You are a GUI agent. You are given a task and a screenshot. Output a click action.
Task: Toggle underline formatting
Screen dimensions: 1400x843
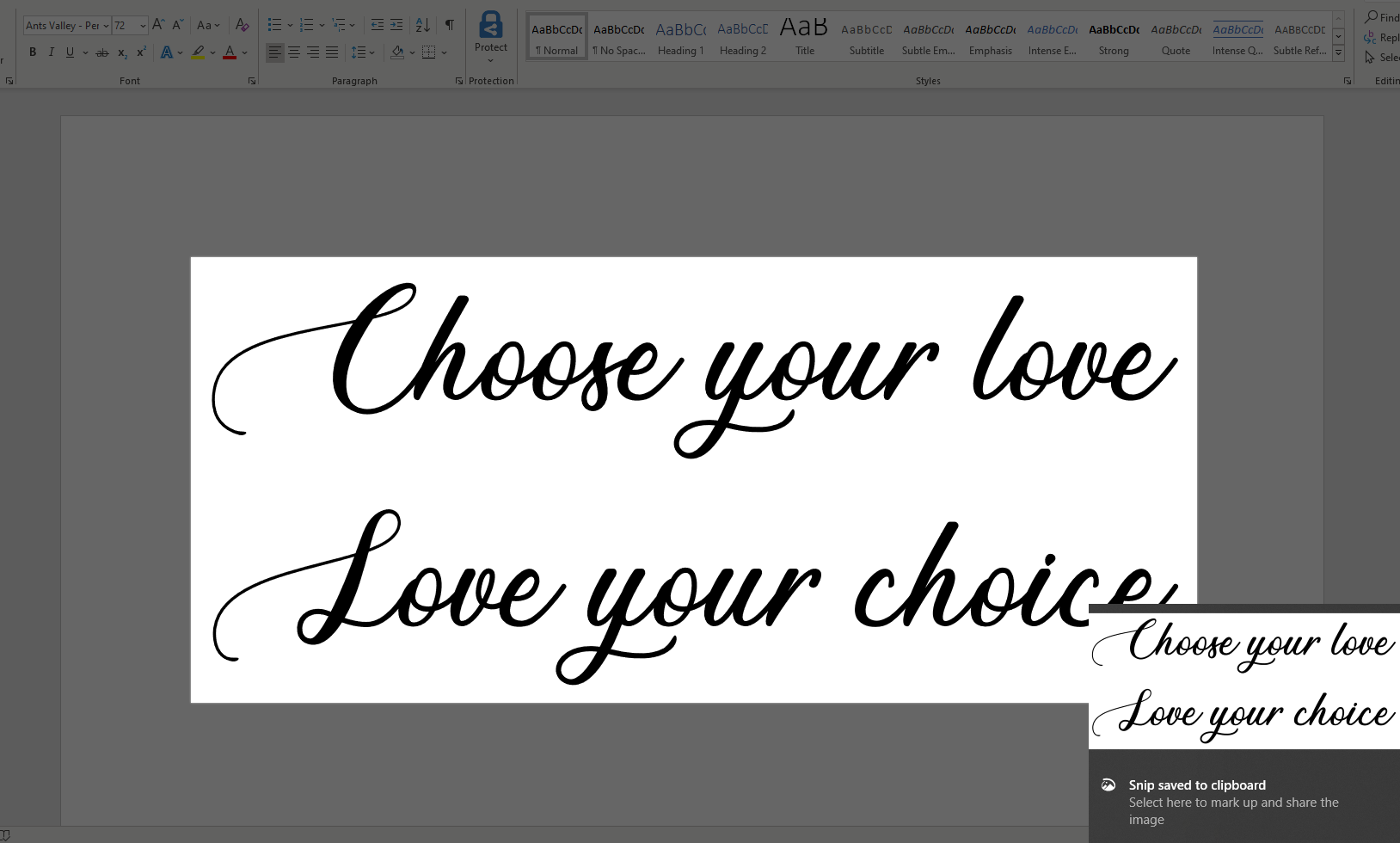71,52
